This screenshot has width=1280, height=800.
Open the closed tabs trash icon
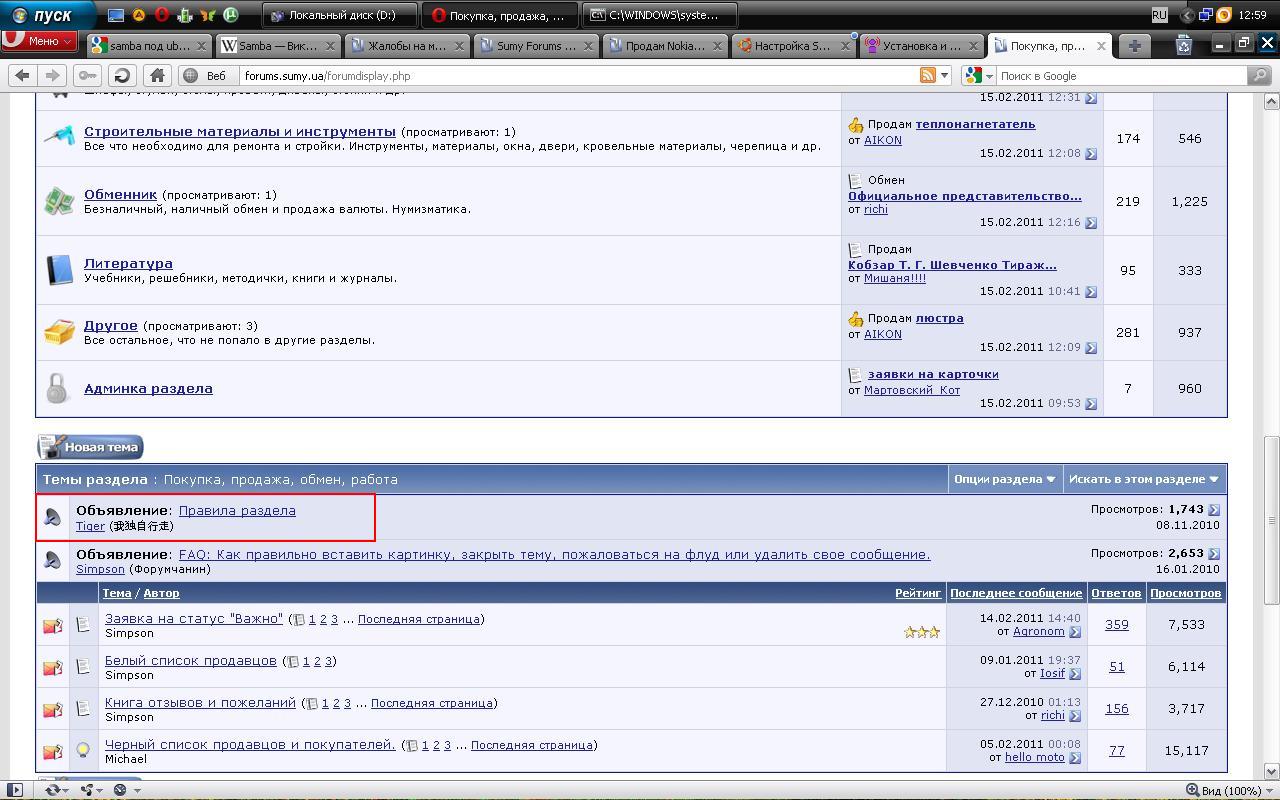pyautogui.click(x=1183, y=44)
